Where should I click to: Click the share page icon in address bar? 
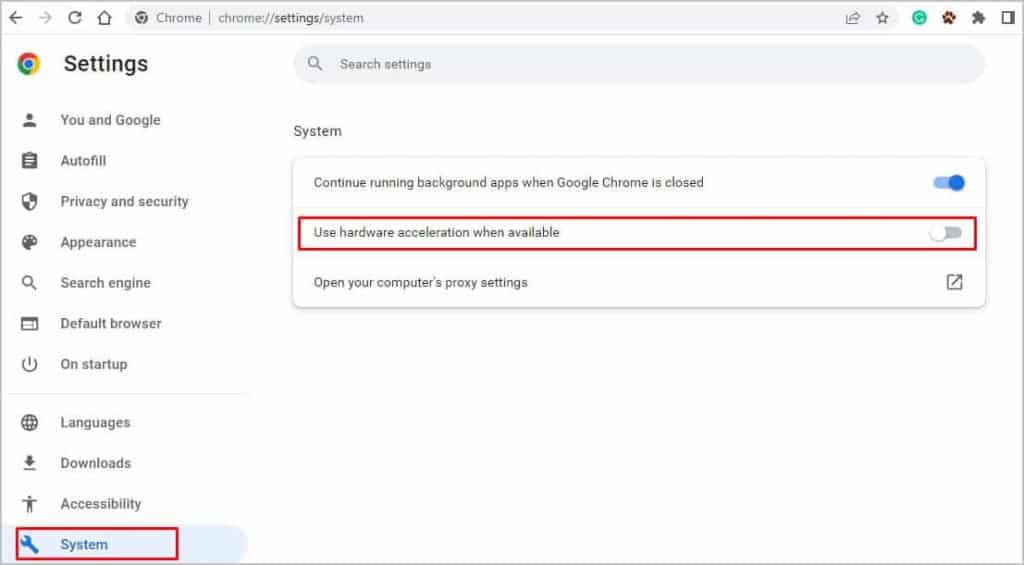(853, 18)
